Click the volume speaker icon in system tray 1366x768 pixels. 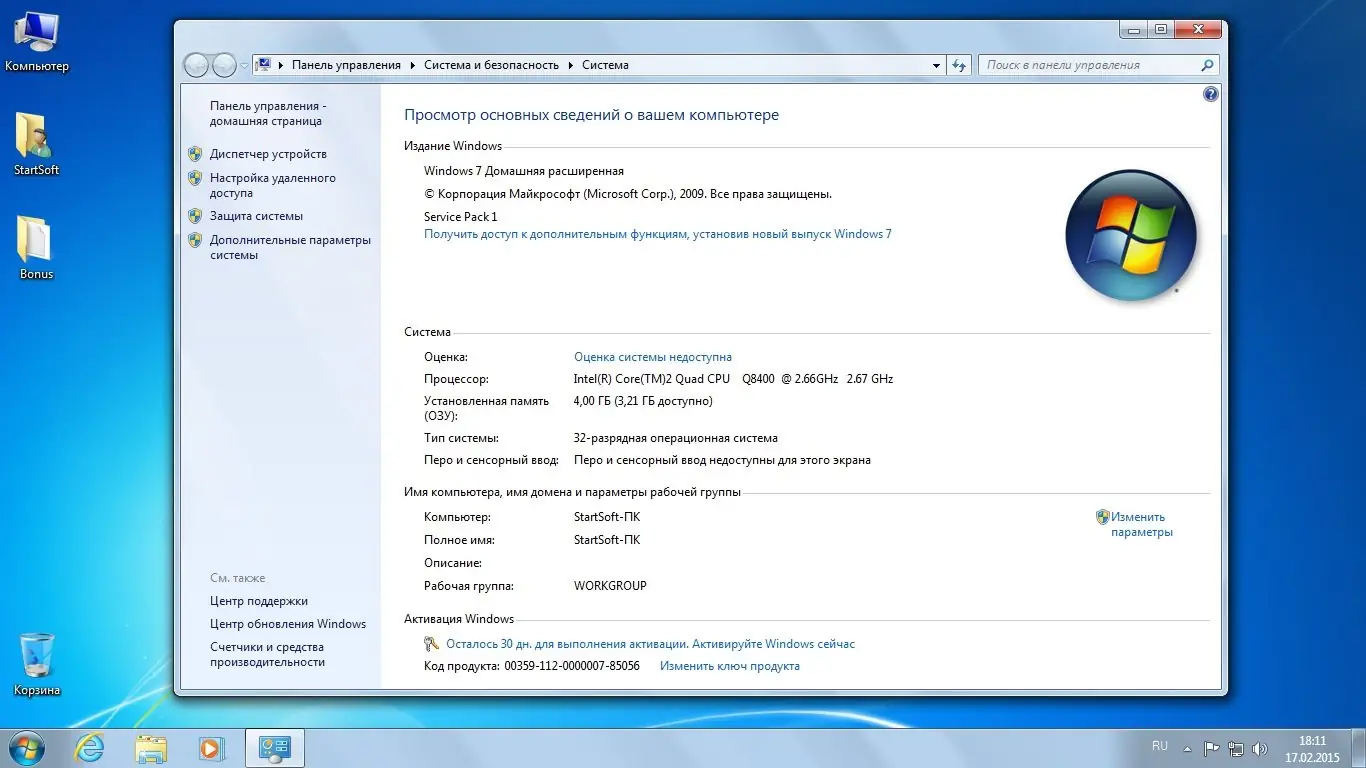1260,747
